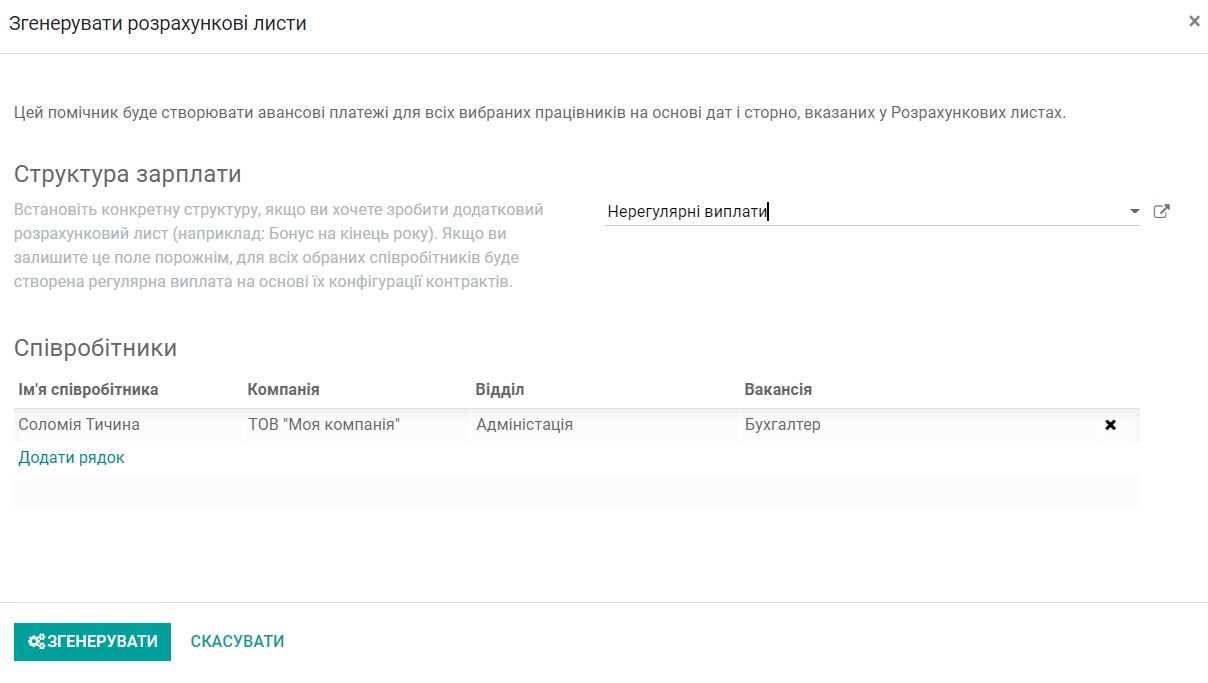Expand the Структура зарплати dropdown arrow
The width and height of the screenshot is (1208, 683).
coord(1134,211)
